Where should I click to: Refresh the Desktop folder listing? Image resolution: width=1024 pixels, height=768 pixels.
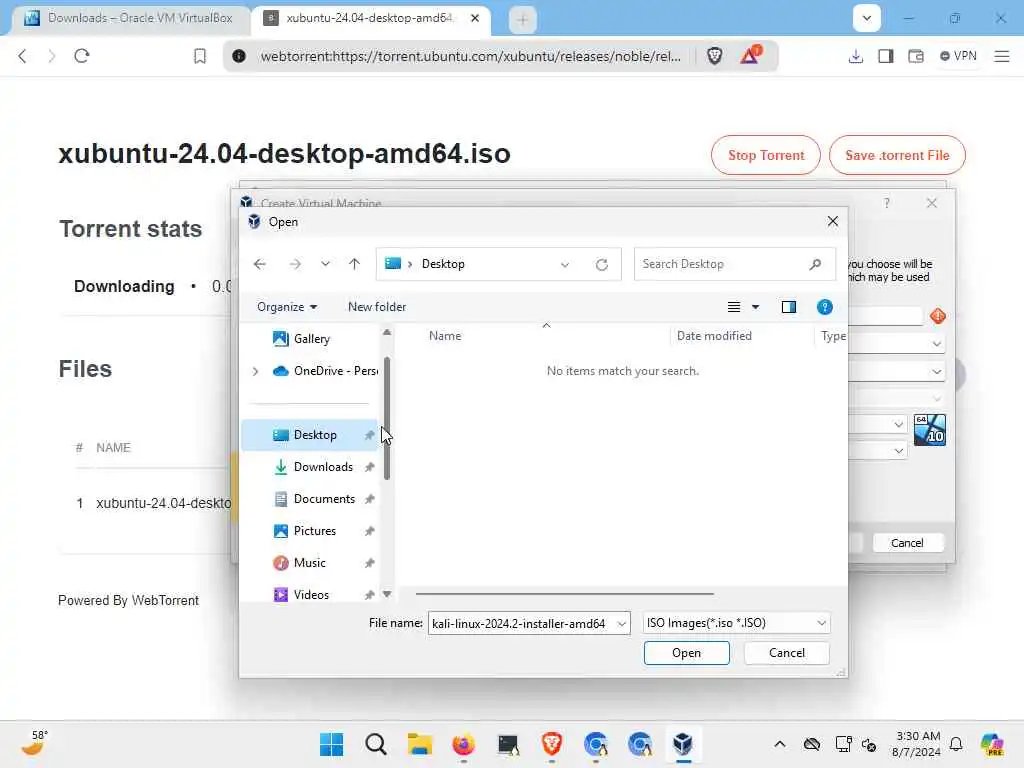(601, 264)
